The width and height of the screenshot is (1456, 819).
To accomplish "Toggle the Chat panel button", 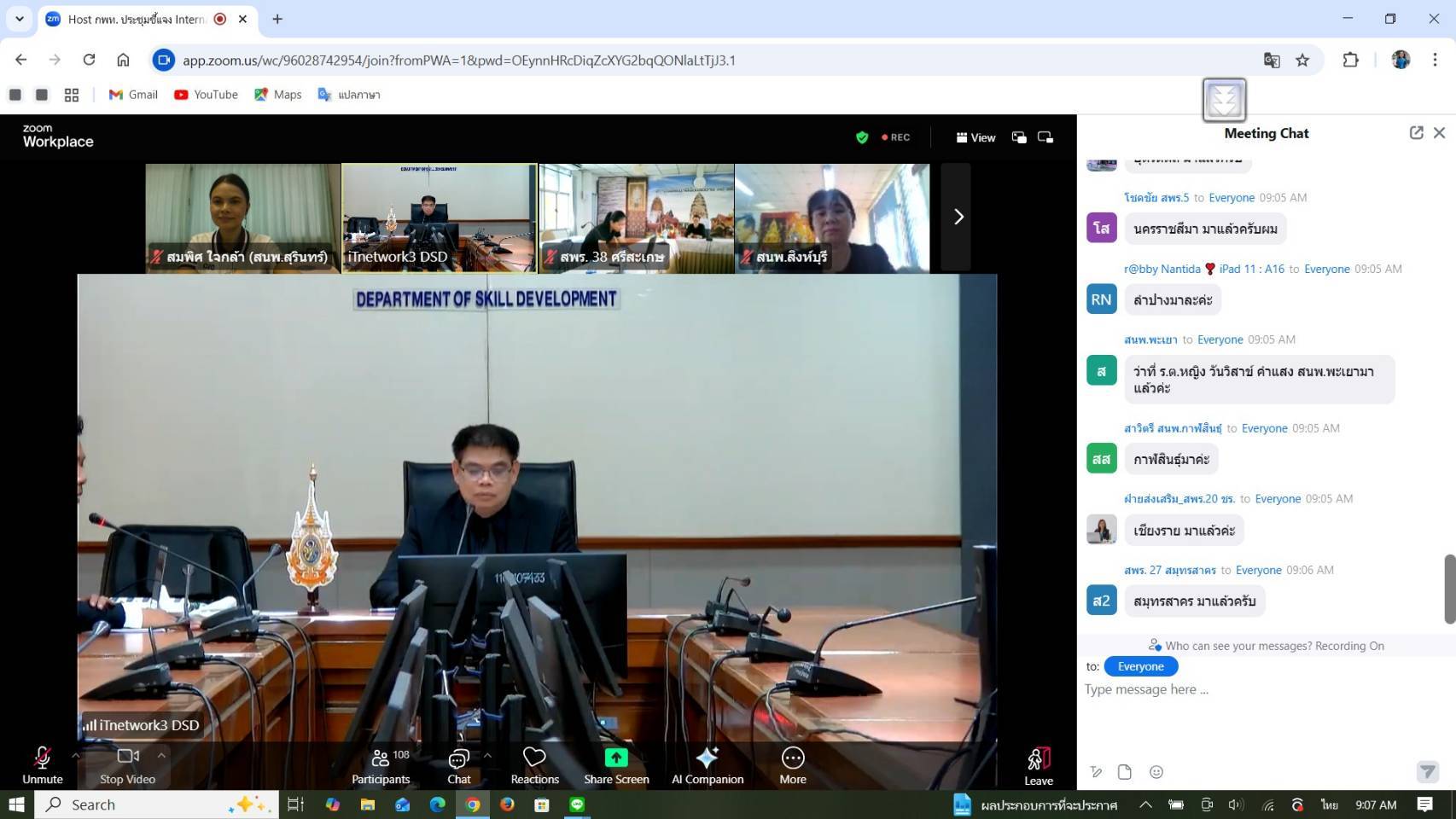I will 458,765.
